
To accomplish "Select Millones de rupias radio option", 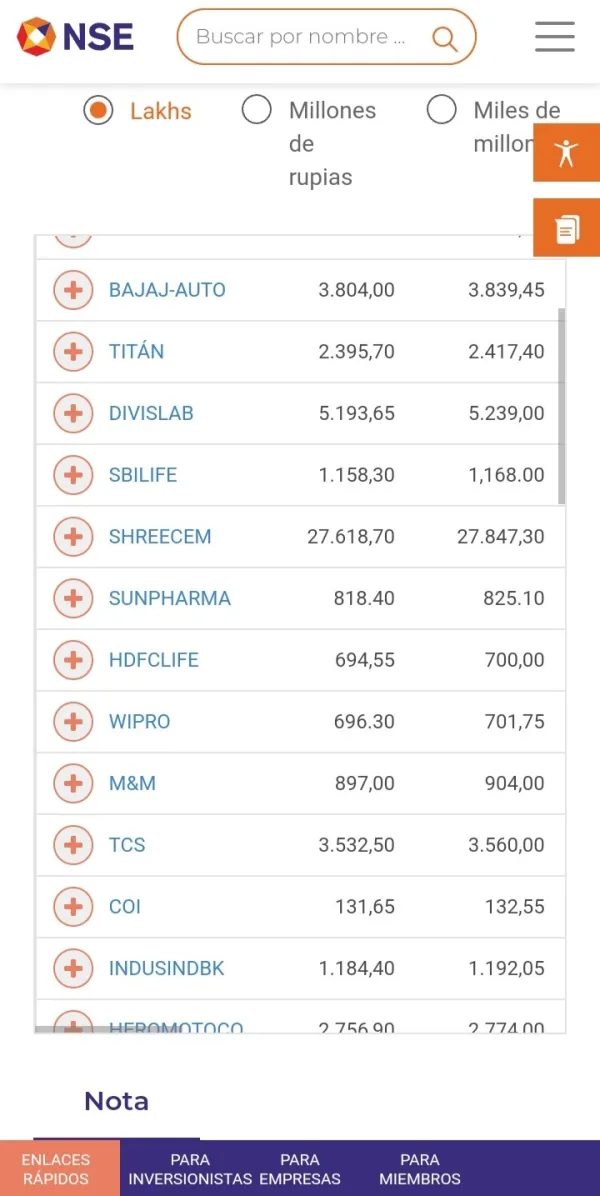I will pos(257,110).
